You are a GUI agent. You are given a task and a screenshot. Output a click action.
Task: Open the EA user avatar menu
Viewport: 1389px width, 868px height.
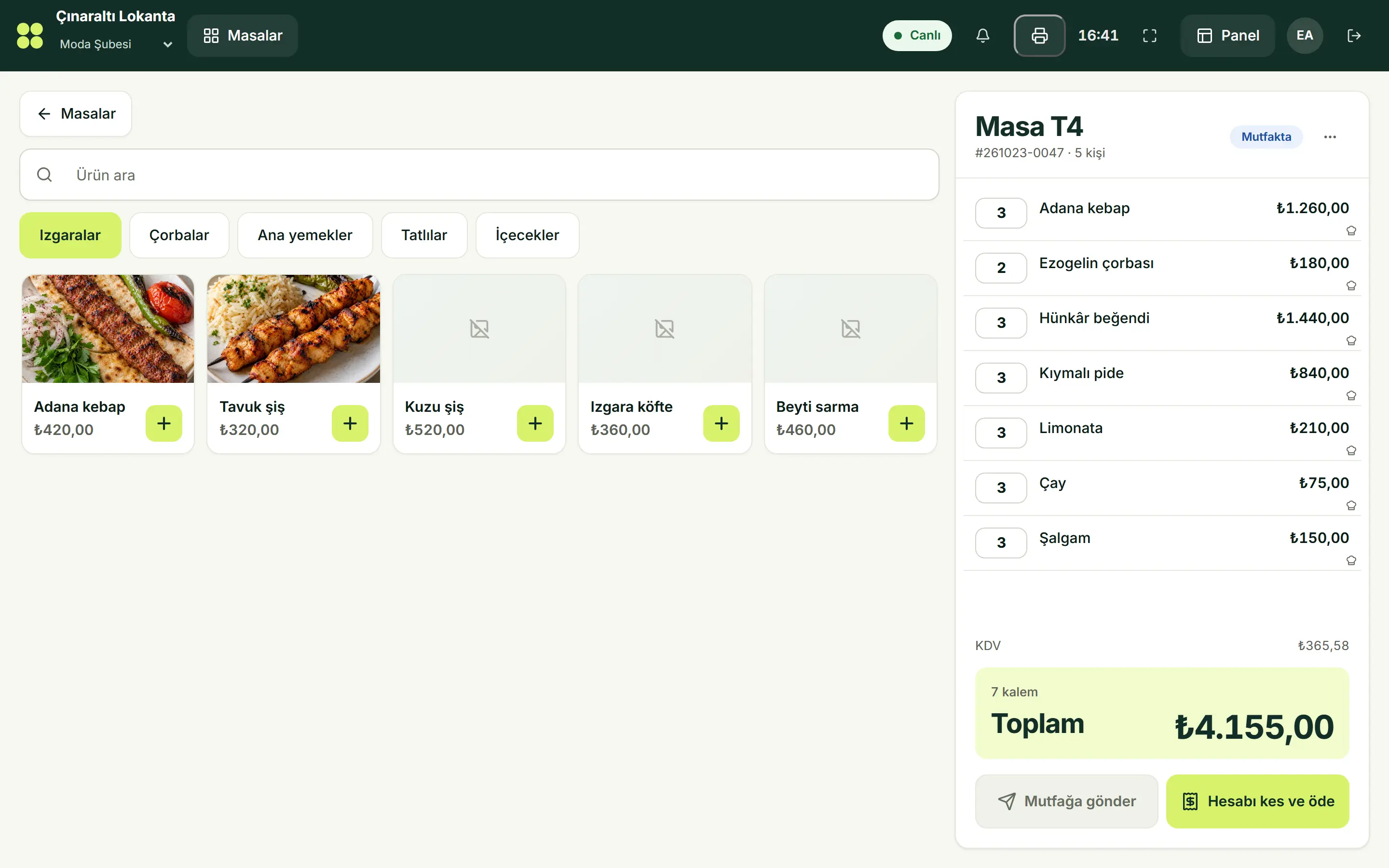1305,36
